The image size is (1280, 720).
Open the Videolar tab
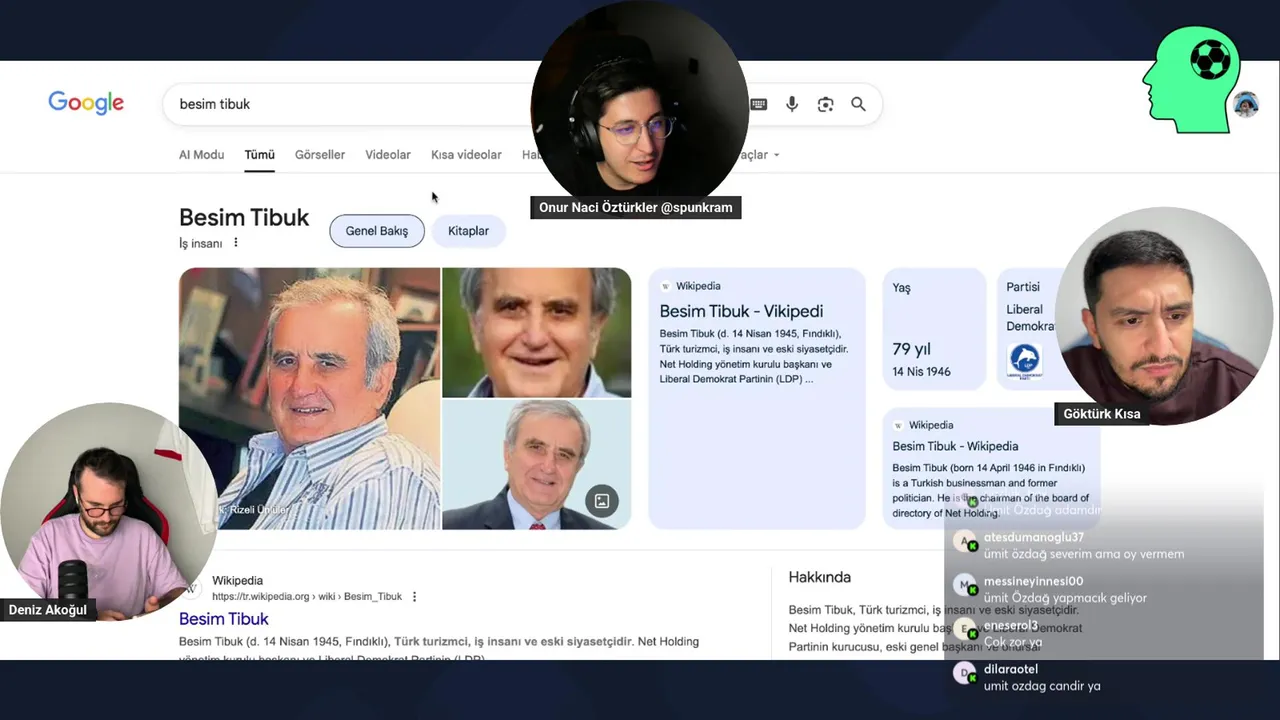pyautogui.click(x=388, y=155)
